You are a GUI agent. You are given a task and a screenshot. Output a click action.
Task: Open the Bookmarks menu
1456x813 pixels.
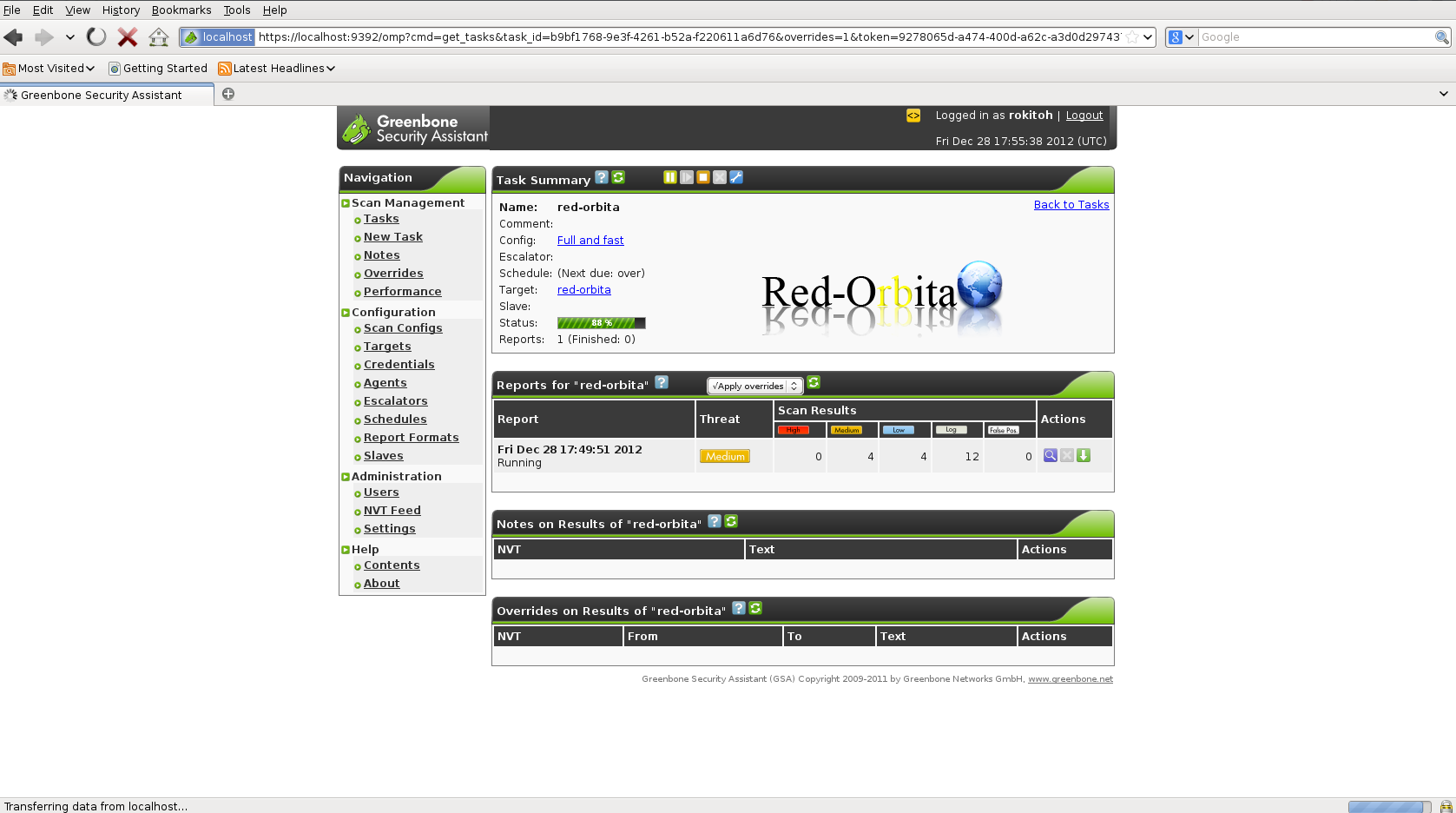tap(181, 10)
